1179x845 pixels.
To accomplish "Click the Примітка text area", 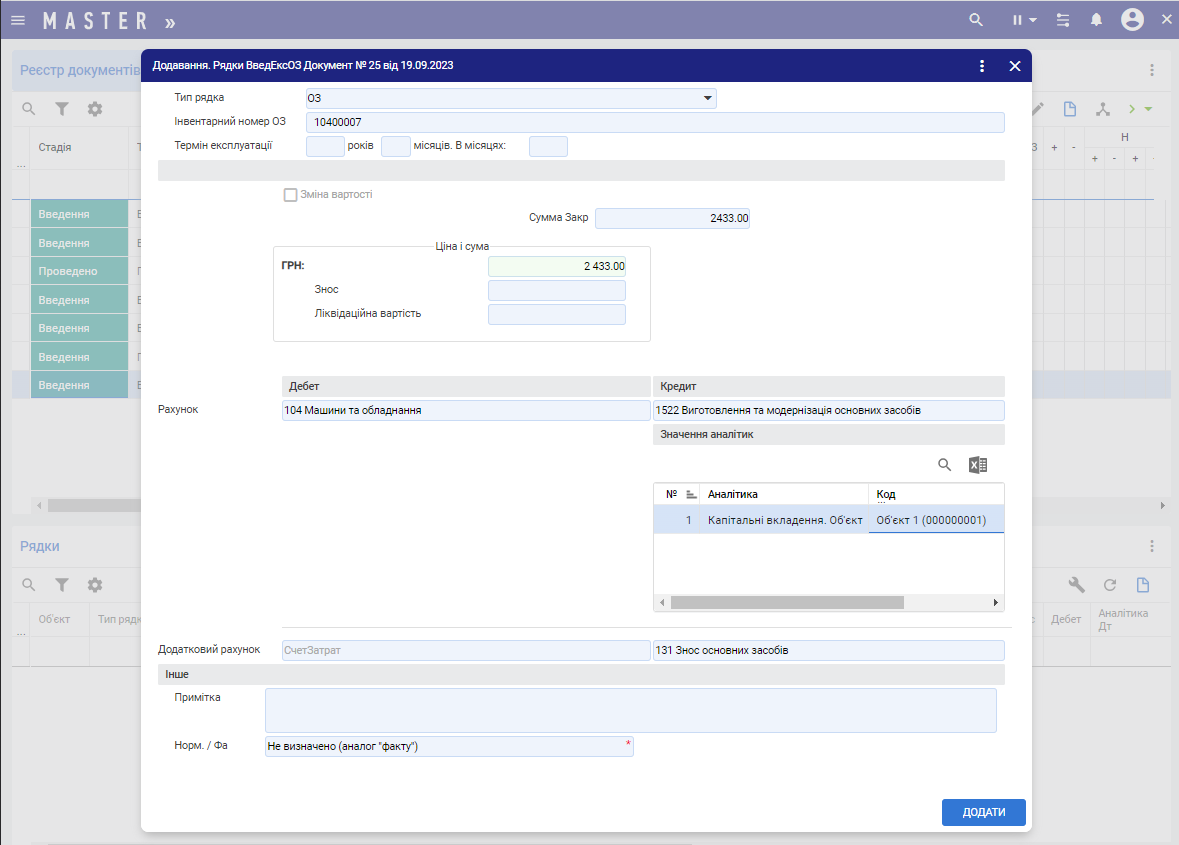I will tap(630, 710).
